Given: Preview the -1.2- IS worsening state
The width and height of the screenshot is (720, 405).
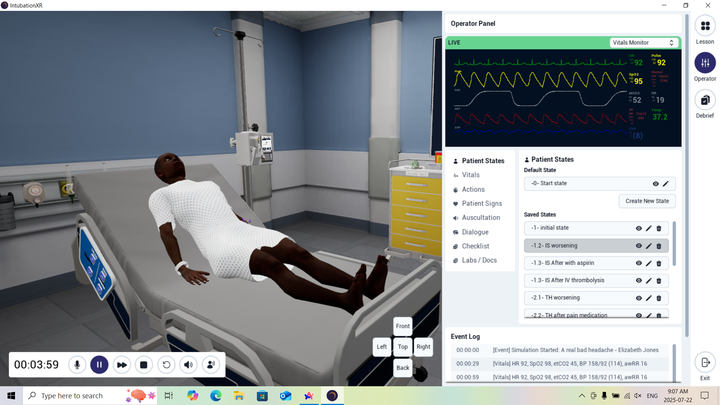Looking at the screenshot, I should click(x=639, y=246).
